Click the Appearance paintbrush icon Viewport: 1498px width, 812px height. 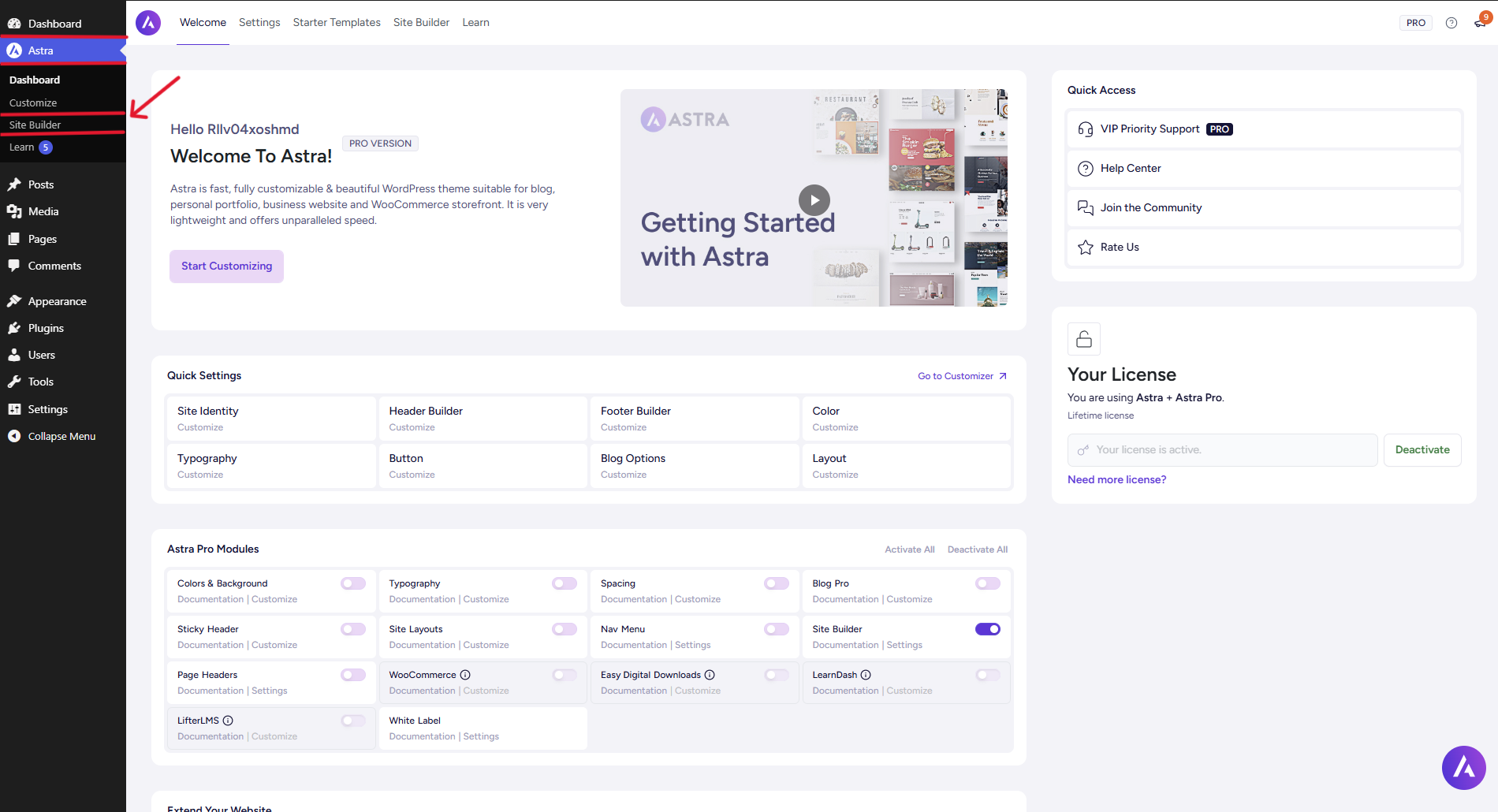14,301
